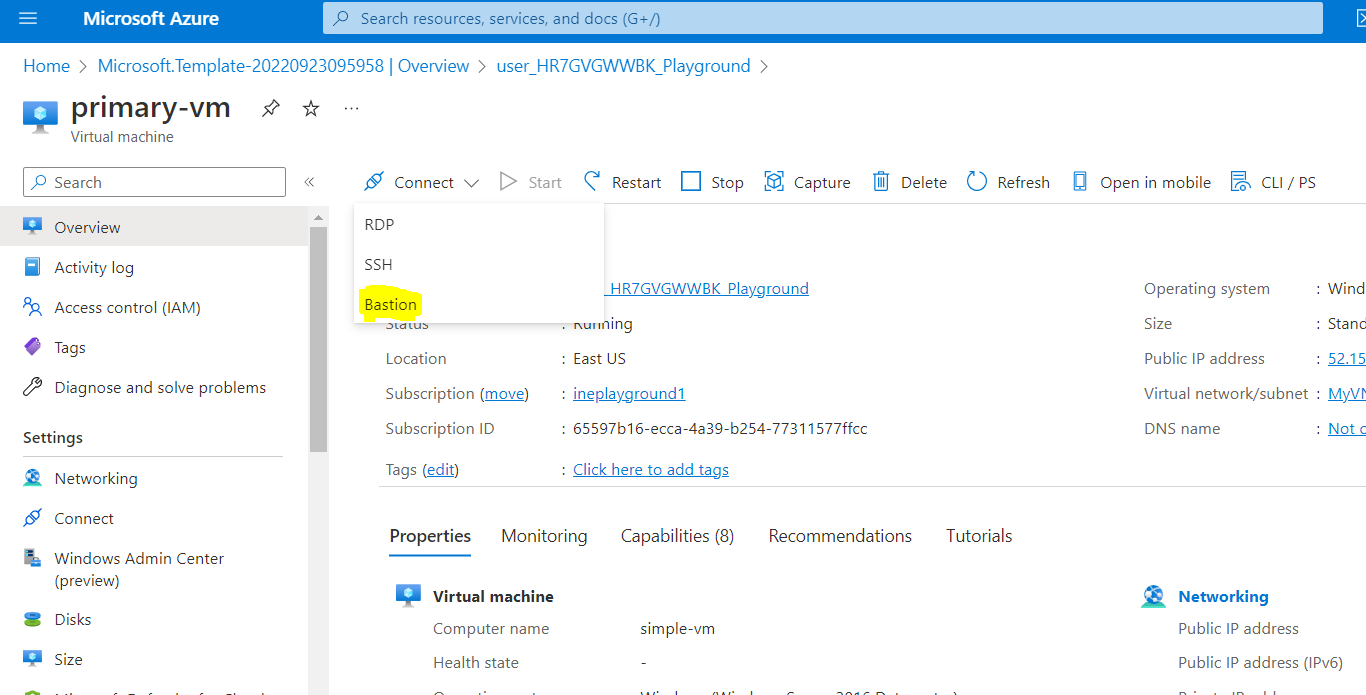Choose RDP connection option
Viewport: 1366px width, 695px height.
380,224
